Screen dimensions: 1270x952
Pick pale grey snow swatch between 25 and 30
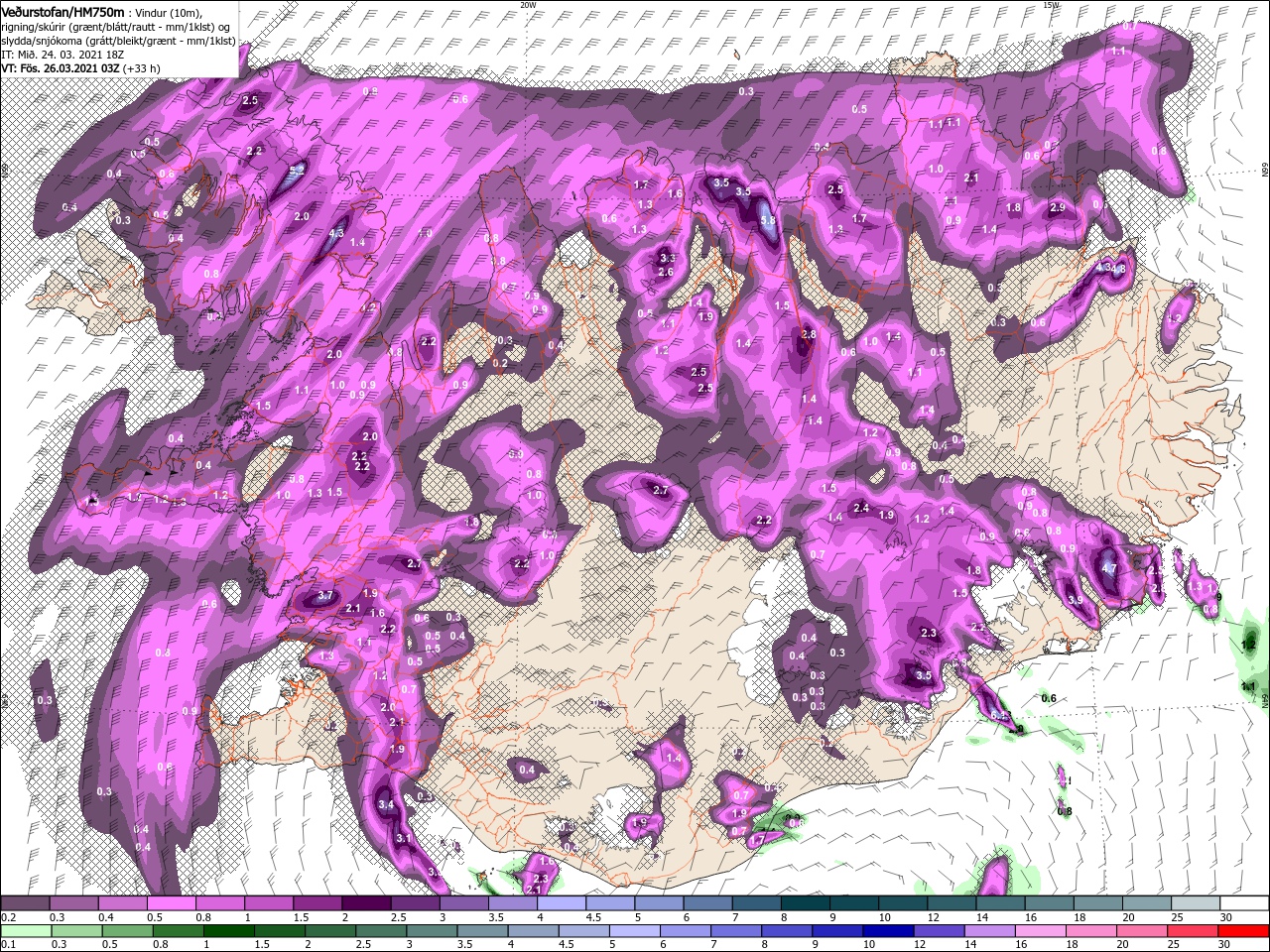[1196, 902]
